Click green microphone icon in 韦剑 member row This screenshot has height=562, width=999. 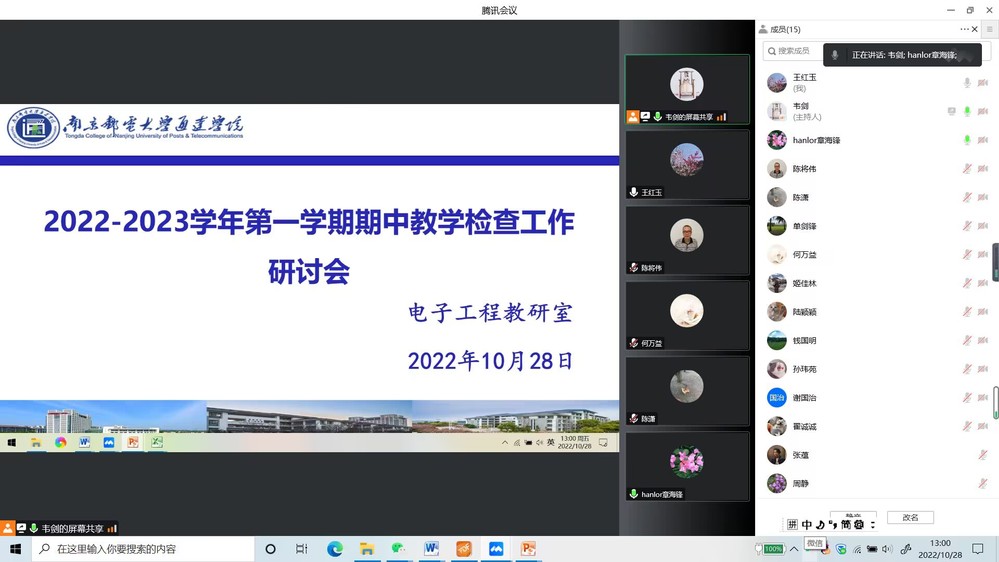coord(967,112)
